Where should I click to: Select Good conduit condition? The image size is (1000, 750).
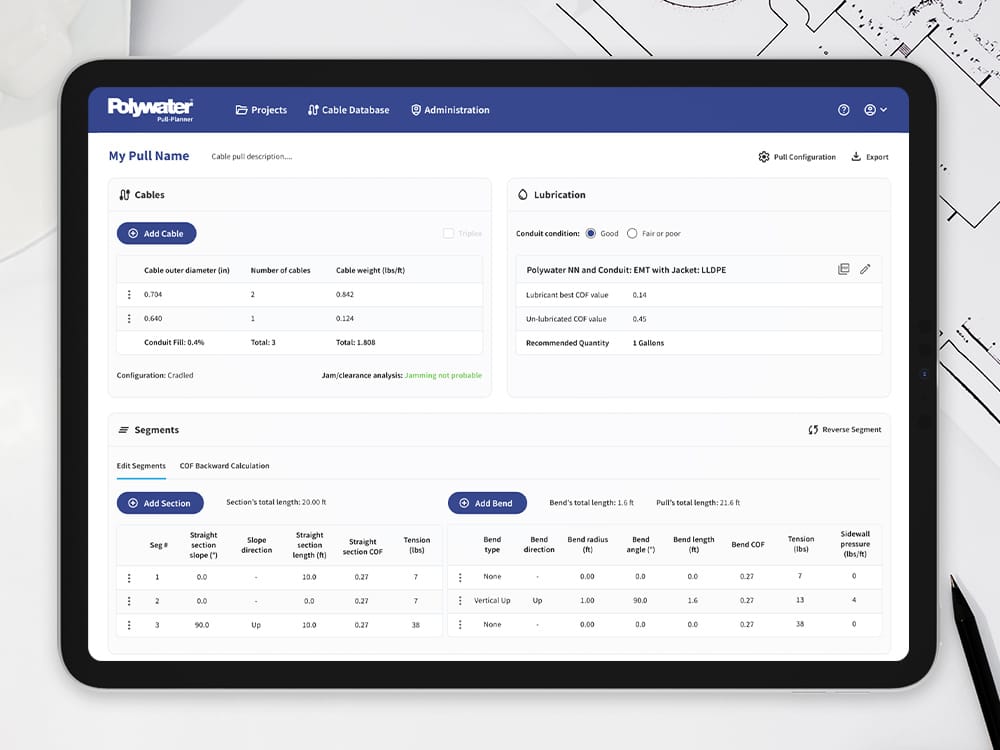point(591,233)
